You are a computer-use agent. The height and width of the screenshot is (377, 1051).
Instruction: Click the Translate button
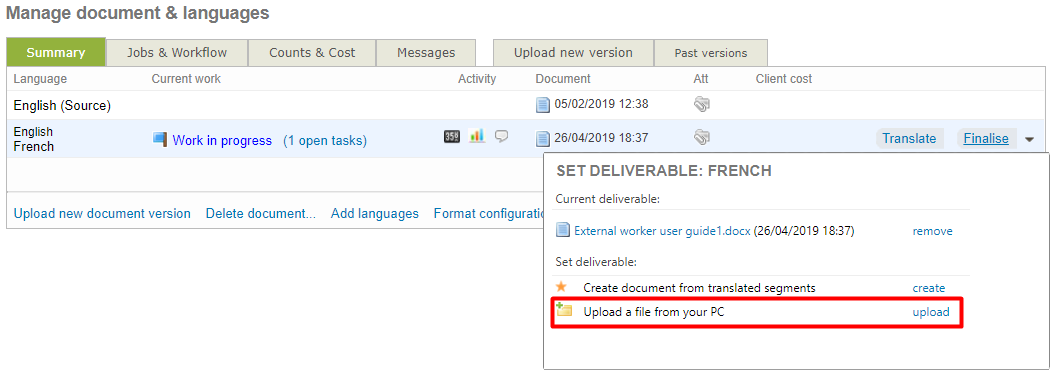point(909,139)
